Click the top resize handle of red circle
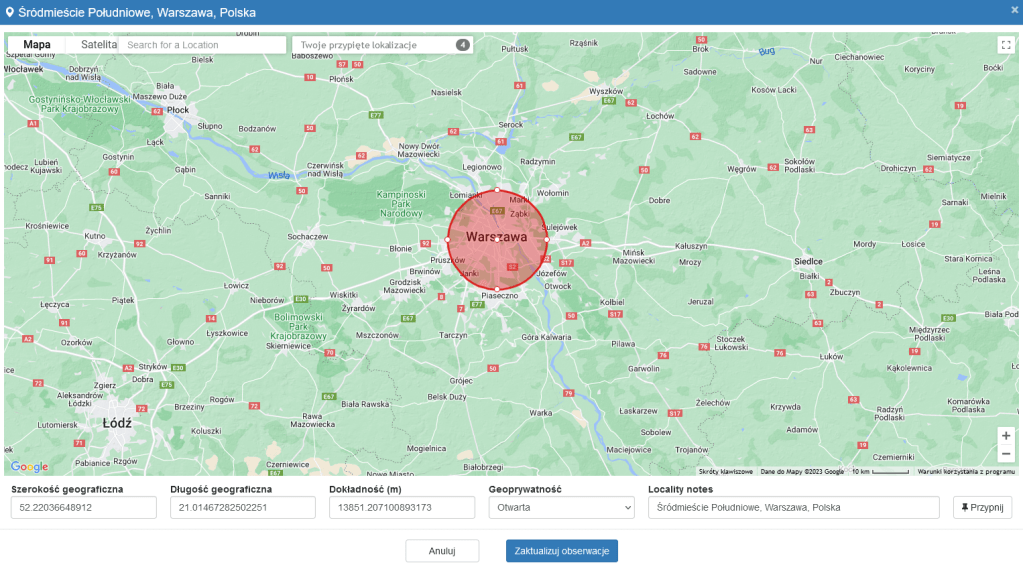 (x=497, y=190)
